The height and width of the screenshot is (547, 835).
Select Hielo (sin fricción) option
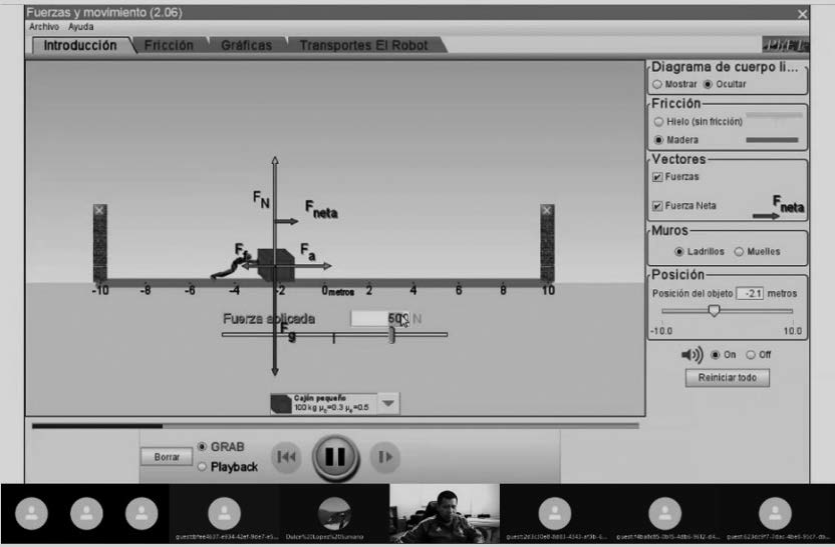659,121
